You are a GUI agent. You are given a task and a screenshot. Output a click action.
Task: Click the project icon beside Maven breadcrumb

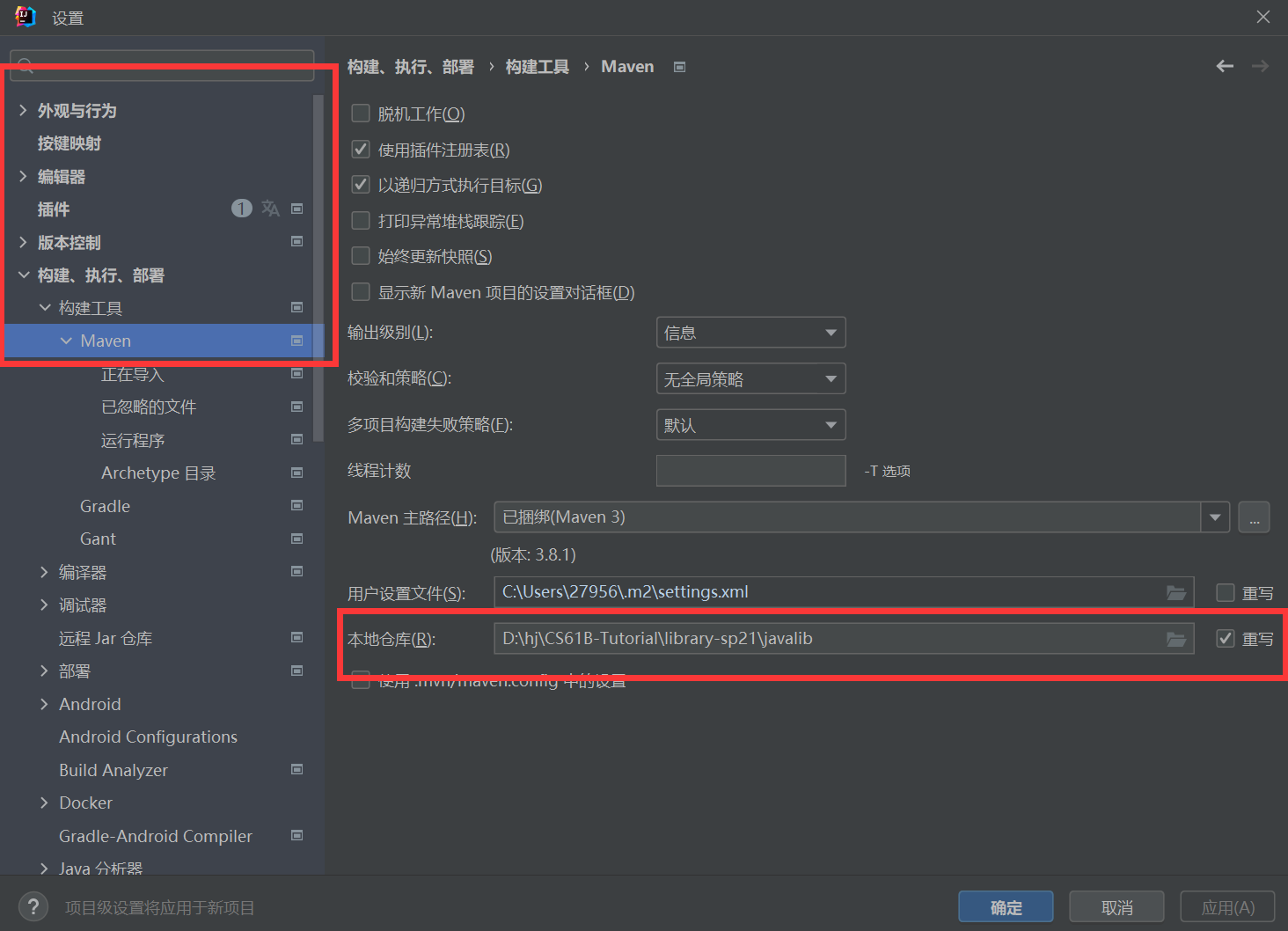679,67
